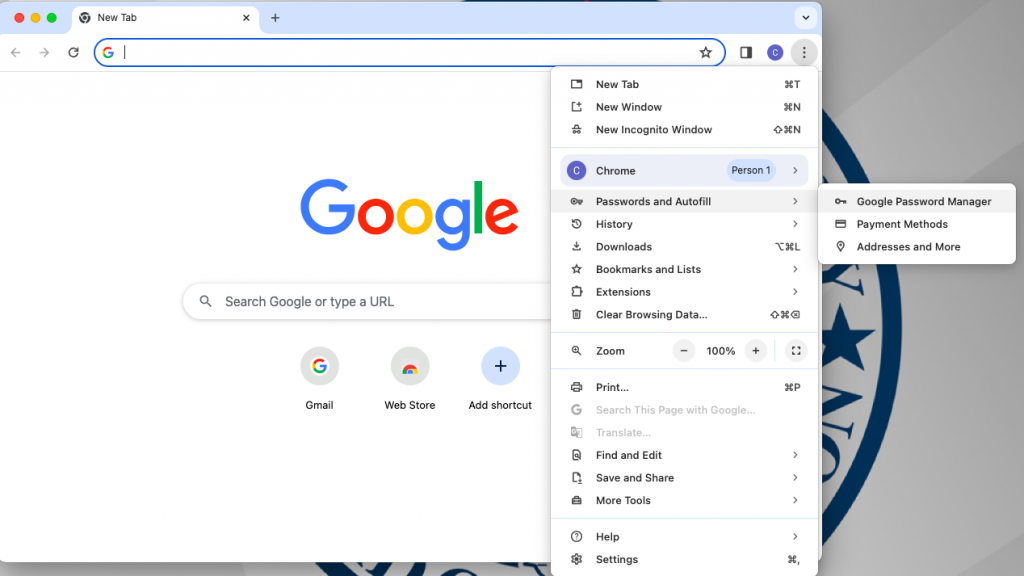Click the 100% zoom value

pos(720,351)
